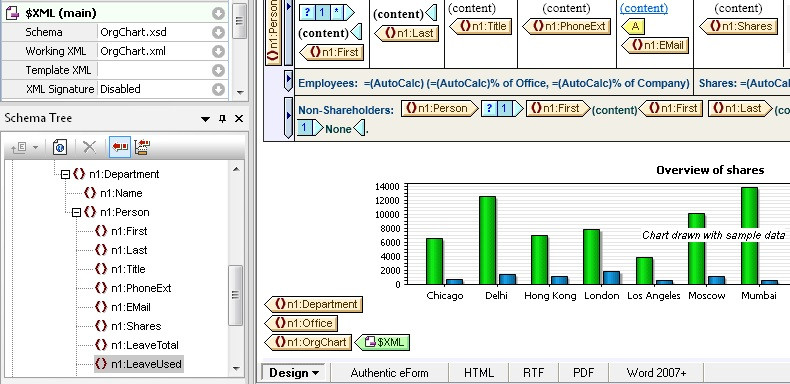The image size is (790, 384).
Task: Collapse the n1:Person tree node
Action: pyautogui.click(x=76, y=213)
